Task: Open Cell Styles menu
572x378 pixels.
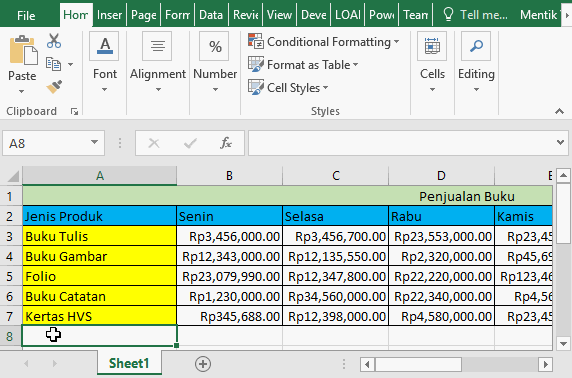Action: [288, 88]
